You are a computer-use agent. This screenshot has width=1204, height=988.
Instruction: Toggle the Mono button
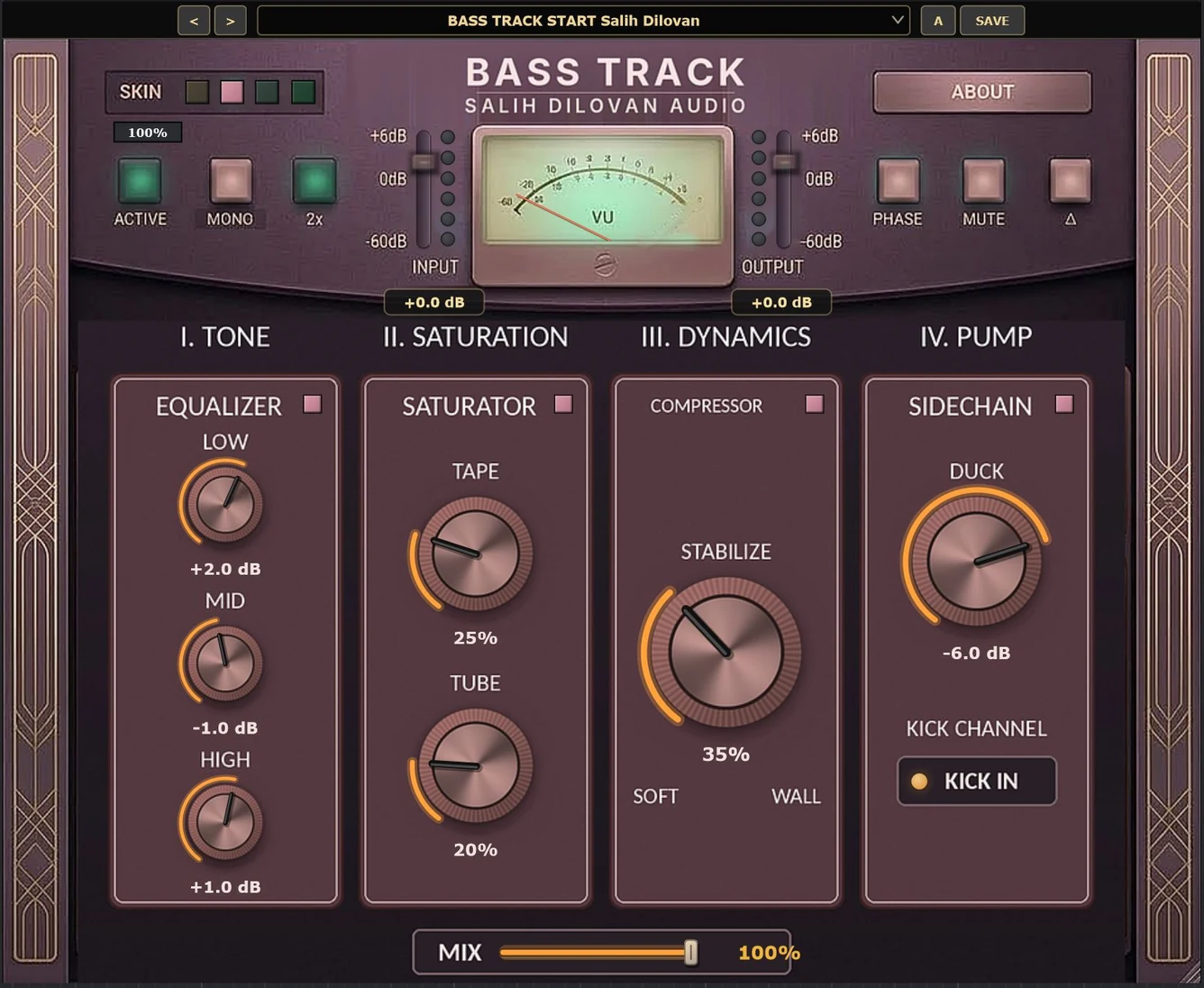point(231,180)
